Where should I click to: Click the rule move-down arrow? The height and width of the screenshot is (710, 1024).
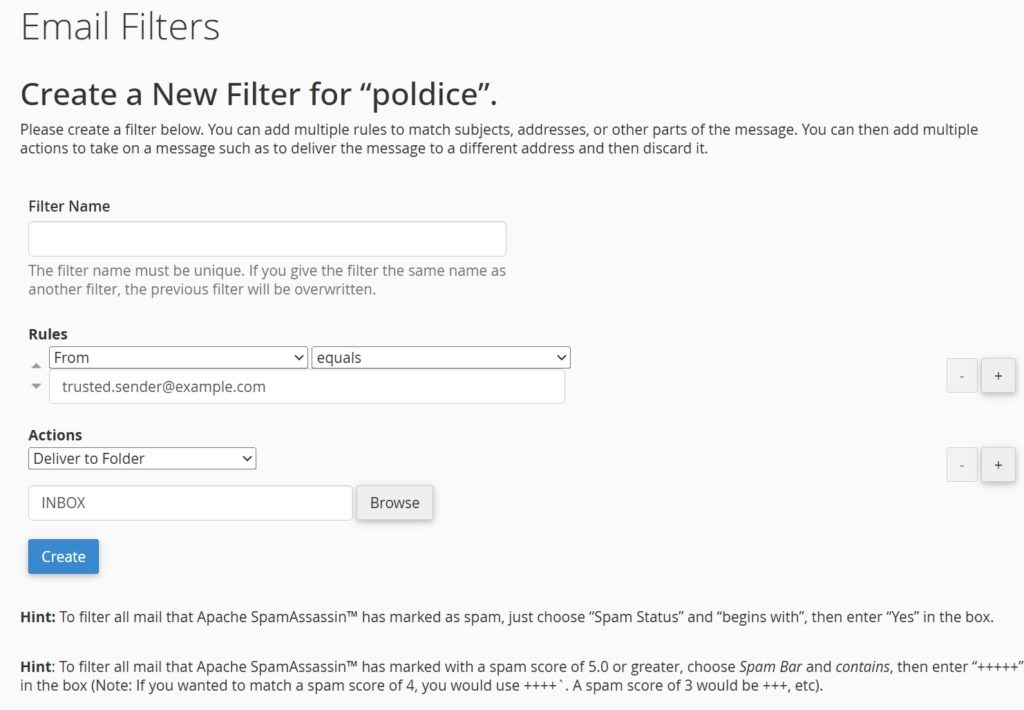click(37, 386)
